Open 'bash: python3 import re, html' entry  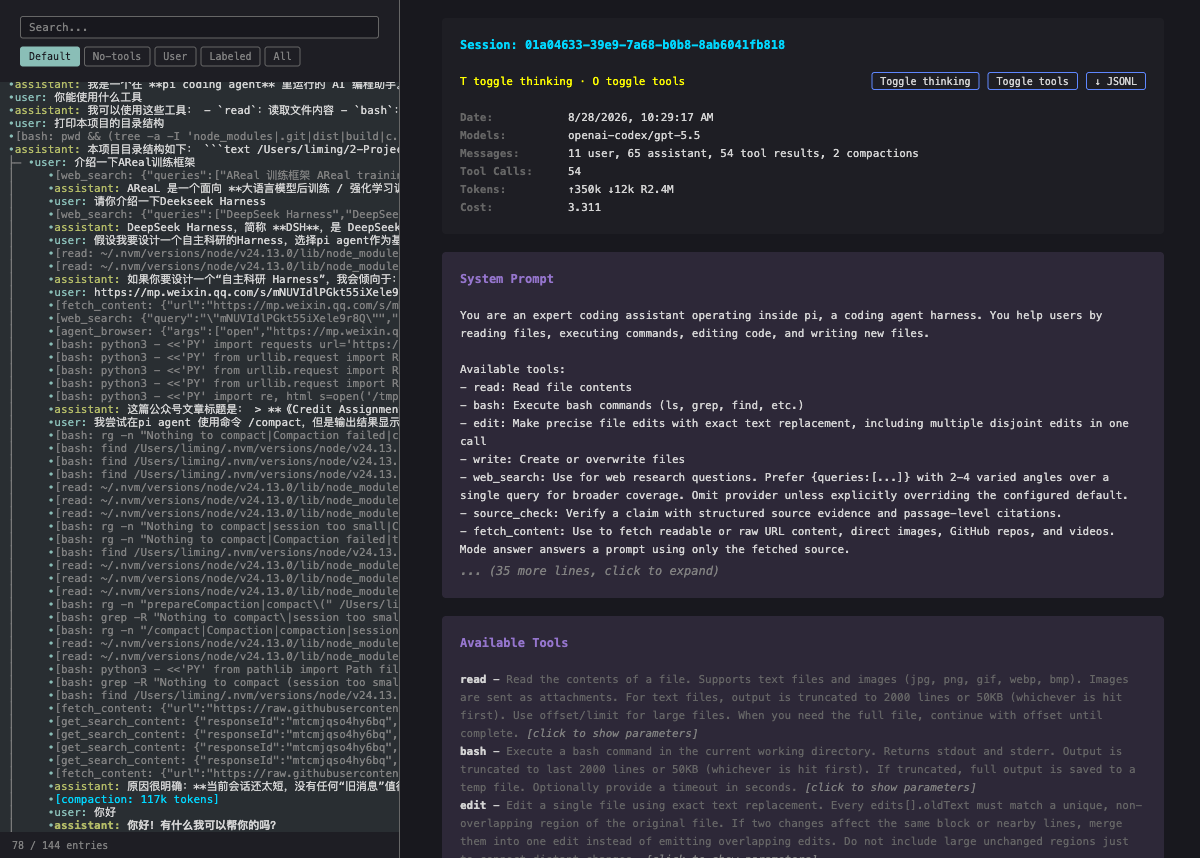tap(223, 396)
